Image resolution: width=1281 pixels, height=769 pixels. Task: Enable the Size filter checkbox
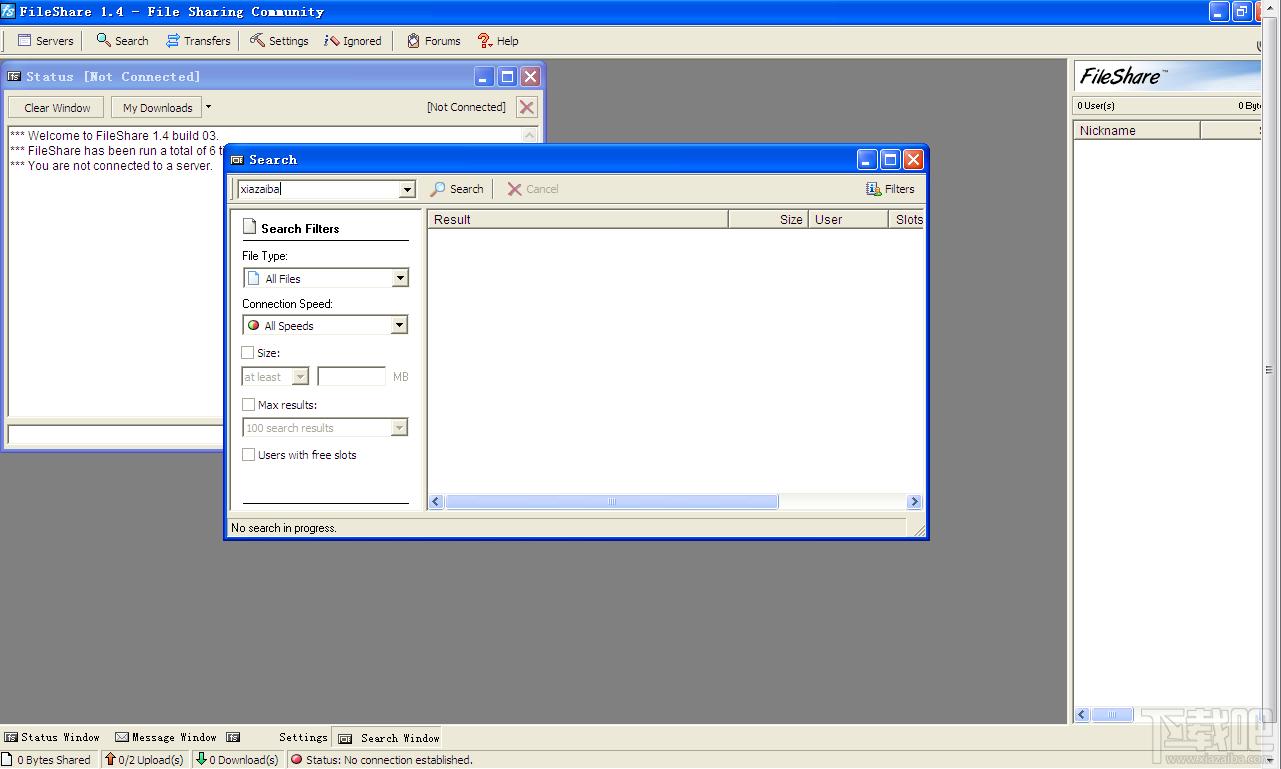pos(248,353)
